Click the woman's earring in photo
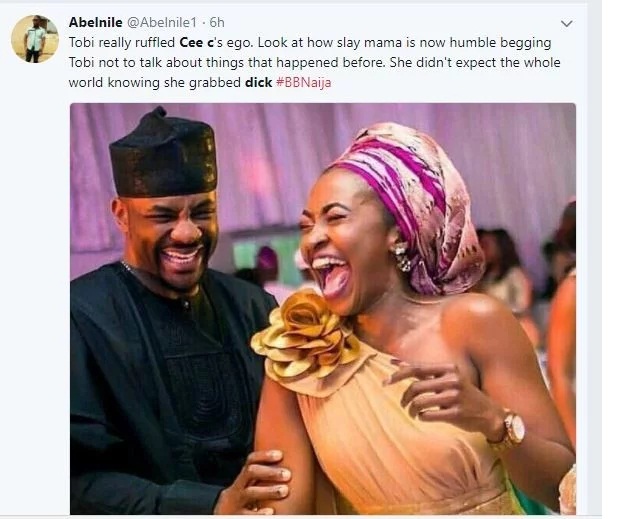The width and height of the screenshot is (642, 519). click(401, 257)
